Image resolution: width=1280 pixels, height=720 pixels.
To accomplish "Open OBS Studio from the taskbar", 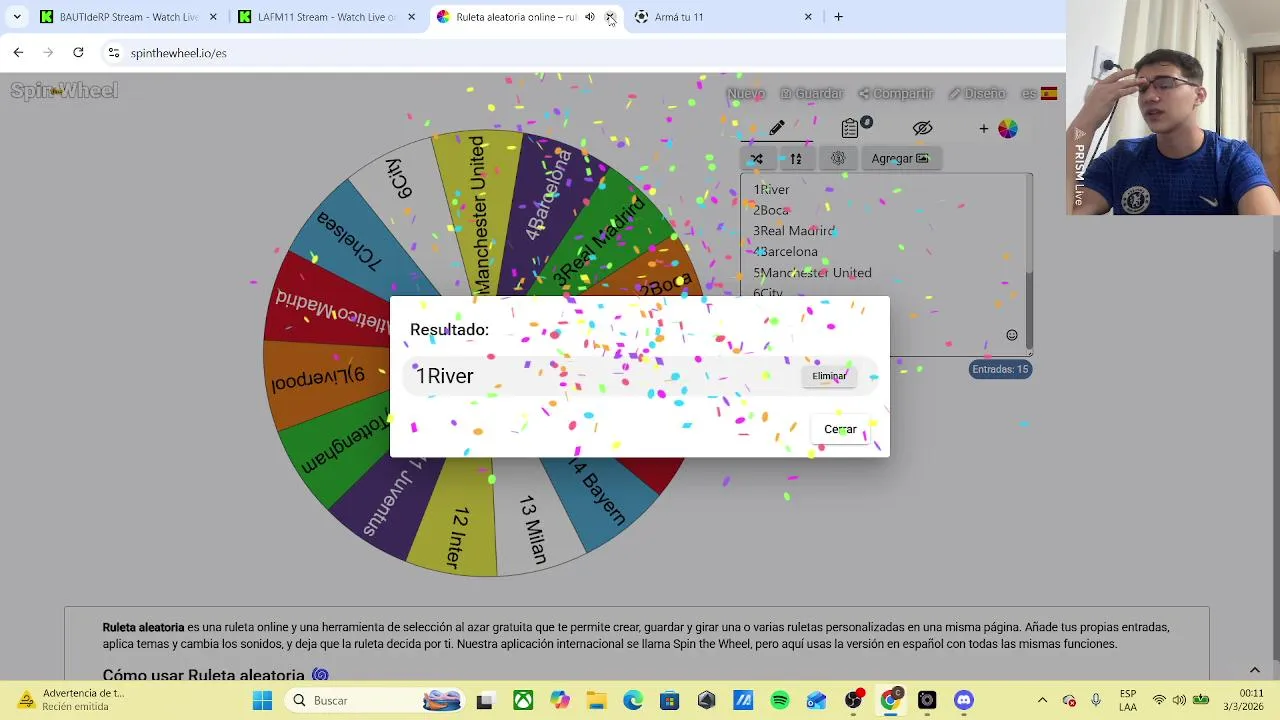I will 853,700.
